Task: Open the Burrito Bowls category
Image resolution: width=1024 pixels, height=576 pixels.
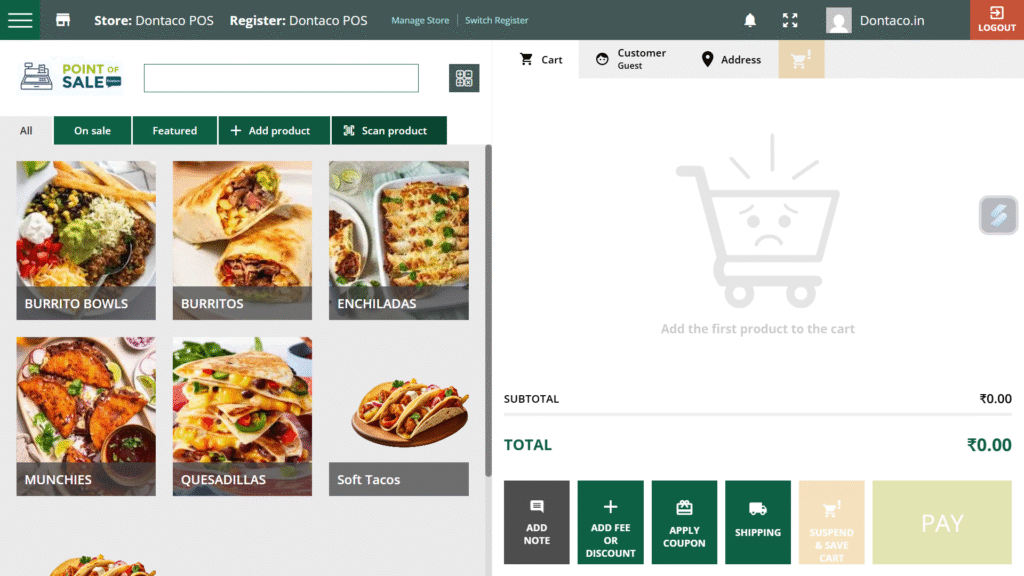Action: click(x=86, y=240)
